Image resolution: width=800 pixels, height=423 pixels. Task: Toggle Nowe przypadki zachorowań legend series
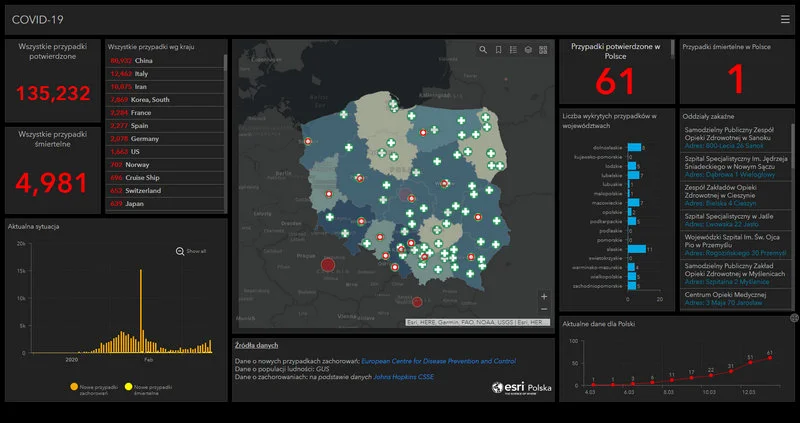click(x=73, y=386)
